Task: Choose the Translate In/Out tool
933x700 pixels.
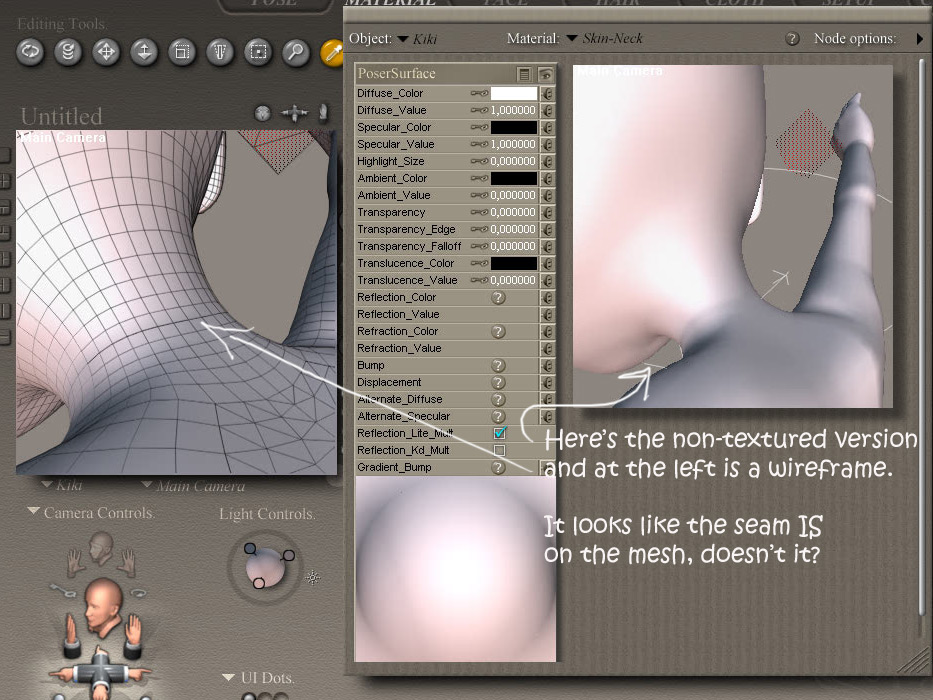Action: [144, 52]
